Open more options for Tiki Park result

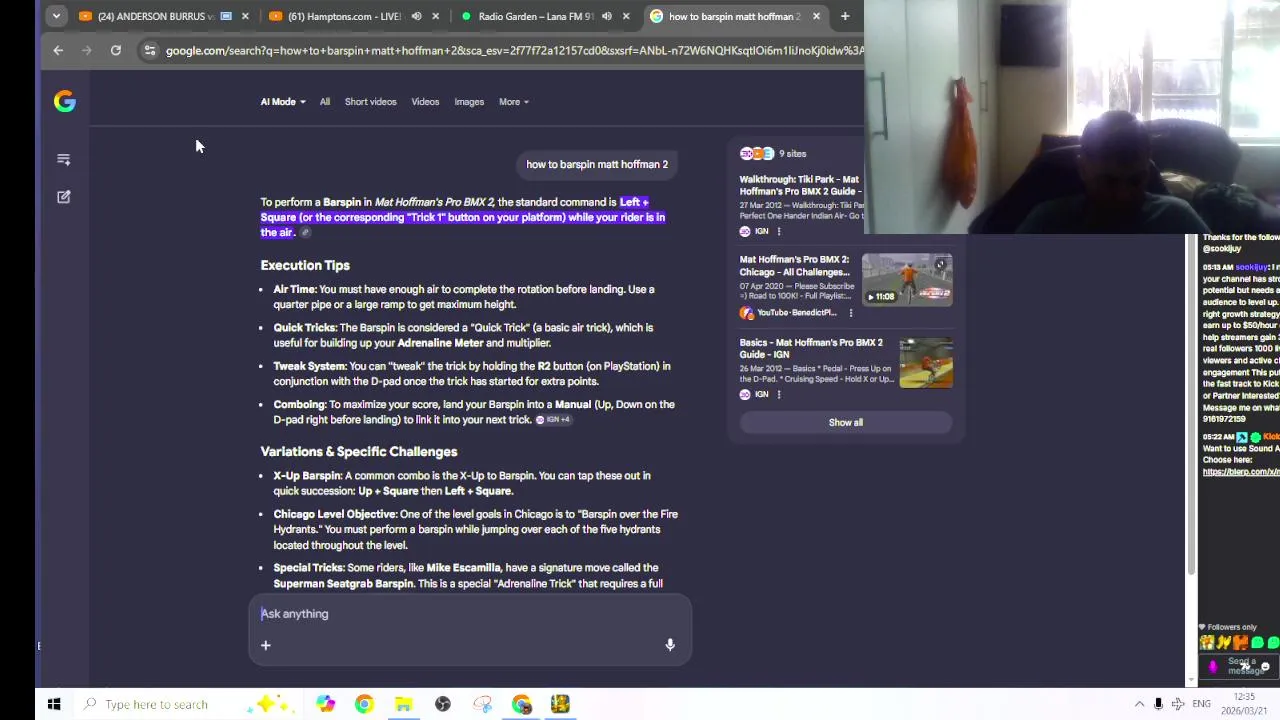click(x=779, y=231)
